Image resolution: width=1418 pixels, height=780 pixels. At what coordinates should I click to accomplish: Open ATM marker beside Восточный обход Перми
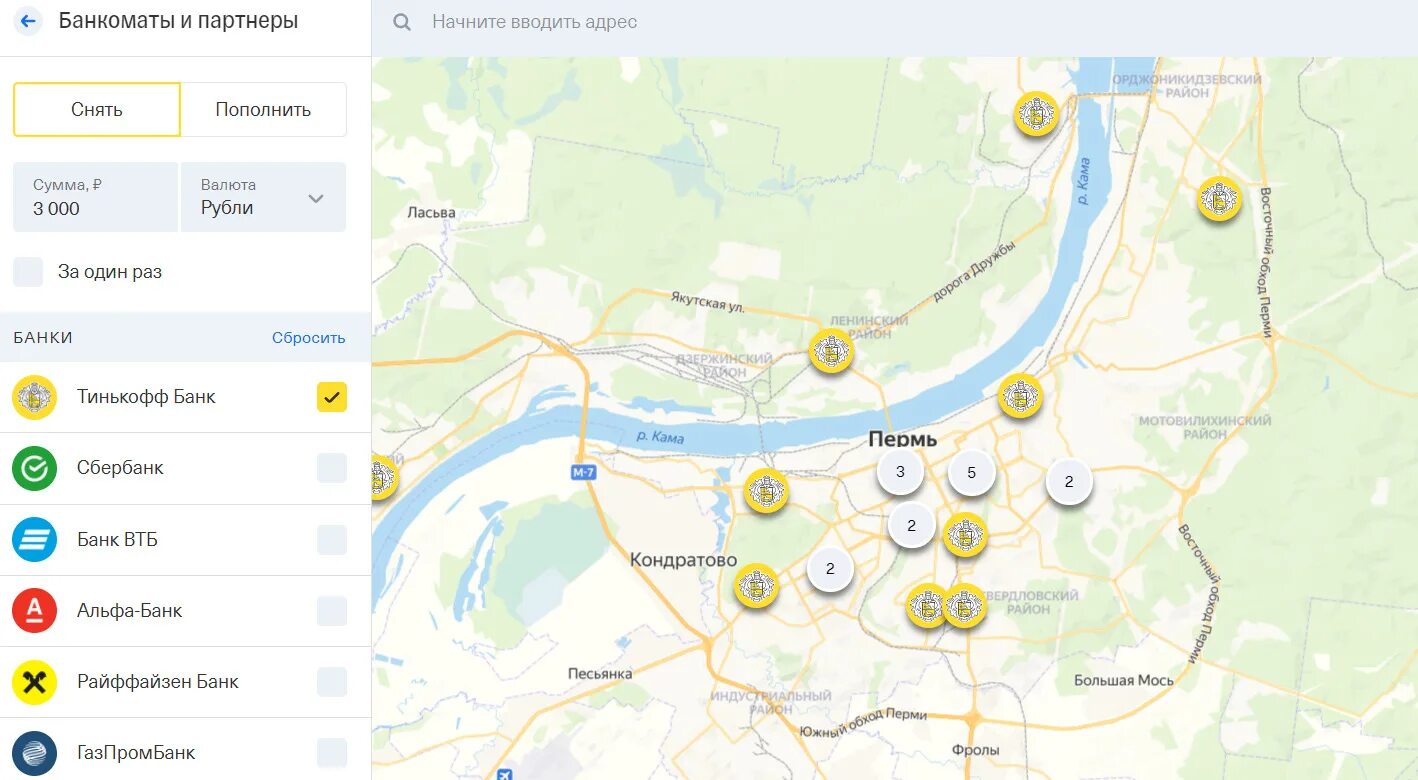(x=1220, y=198)
